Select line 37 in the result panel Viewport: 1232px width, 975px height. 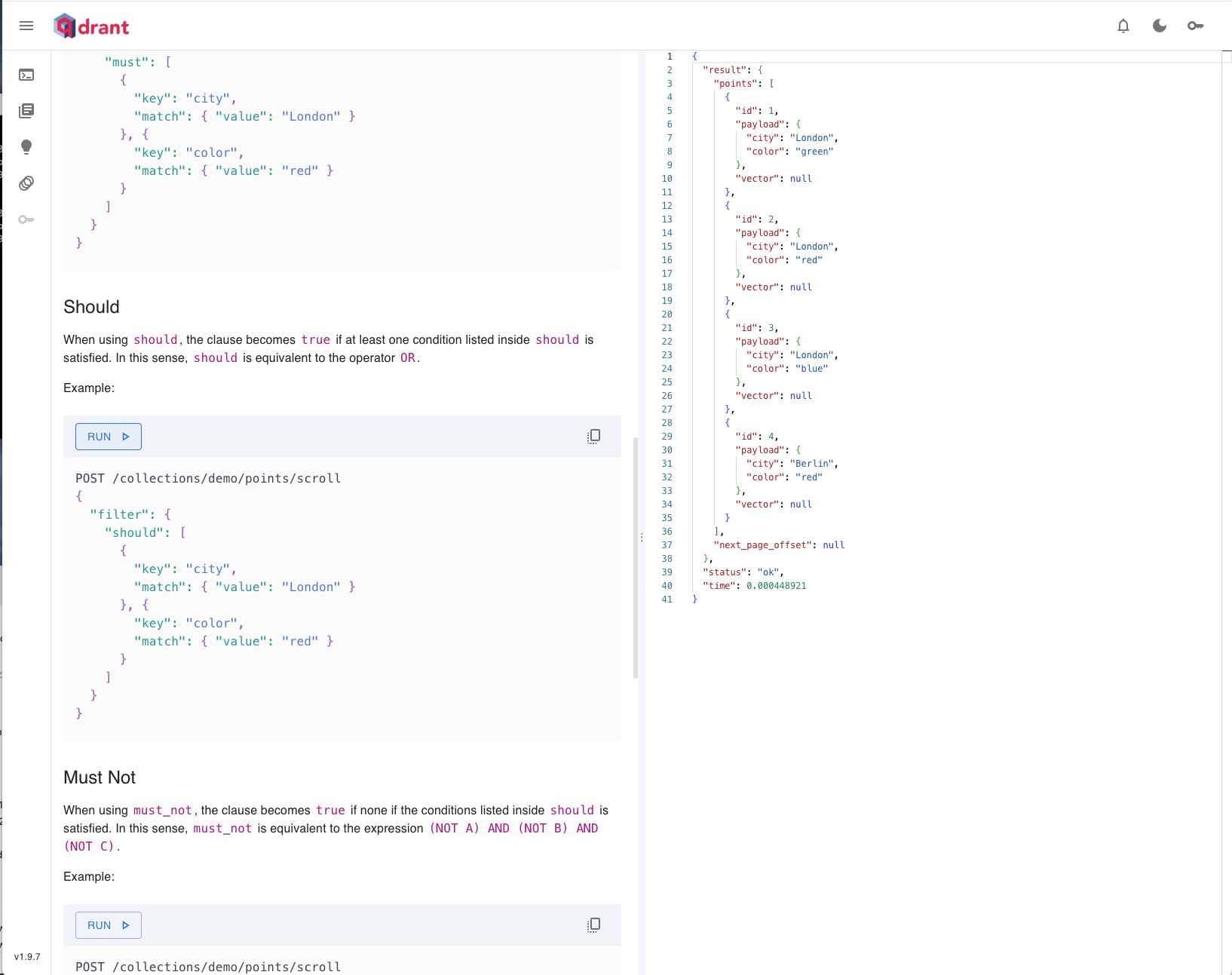point(667,544)
